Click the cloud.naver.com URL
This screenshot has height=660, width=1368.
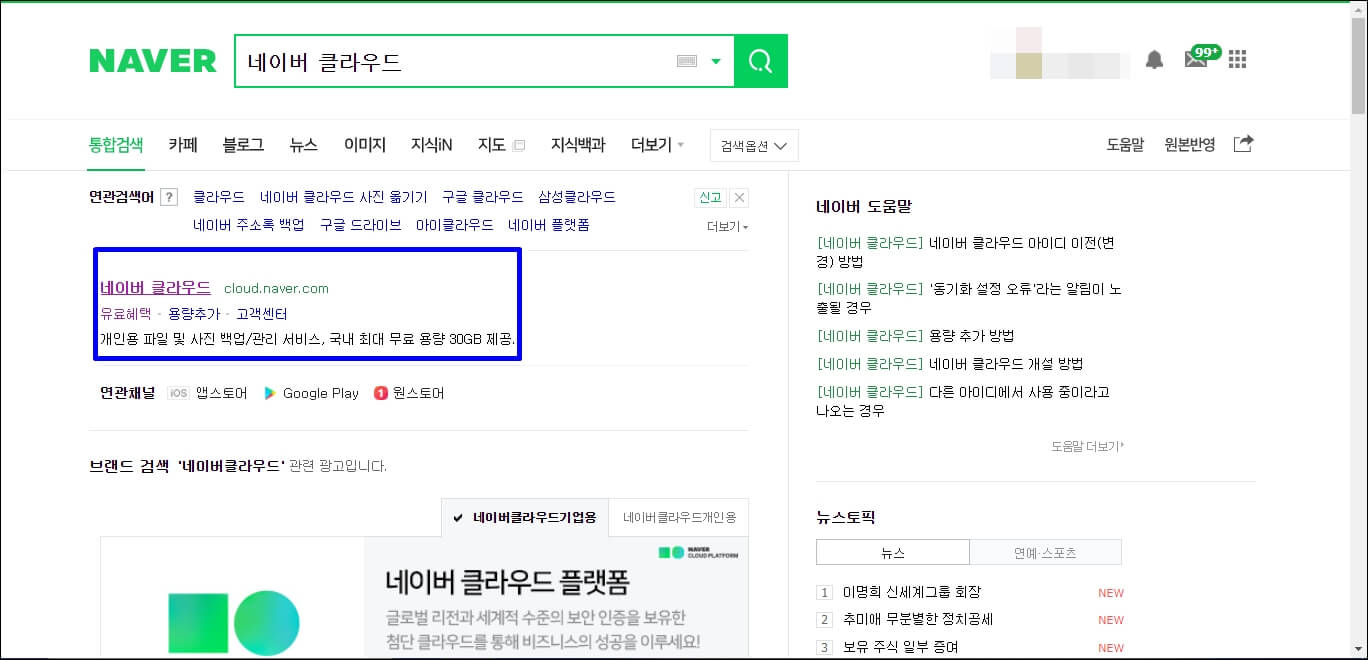pos(276,288)
